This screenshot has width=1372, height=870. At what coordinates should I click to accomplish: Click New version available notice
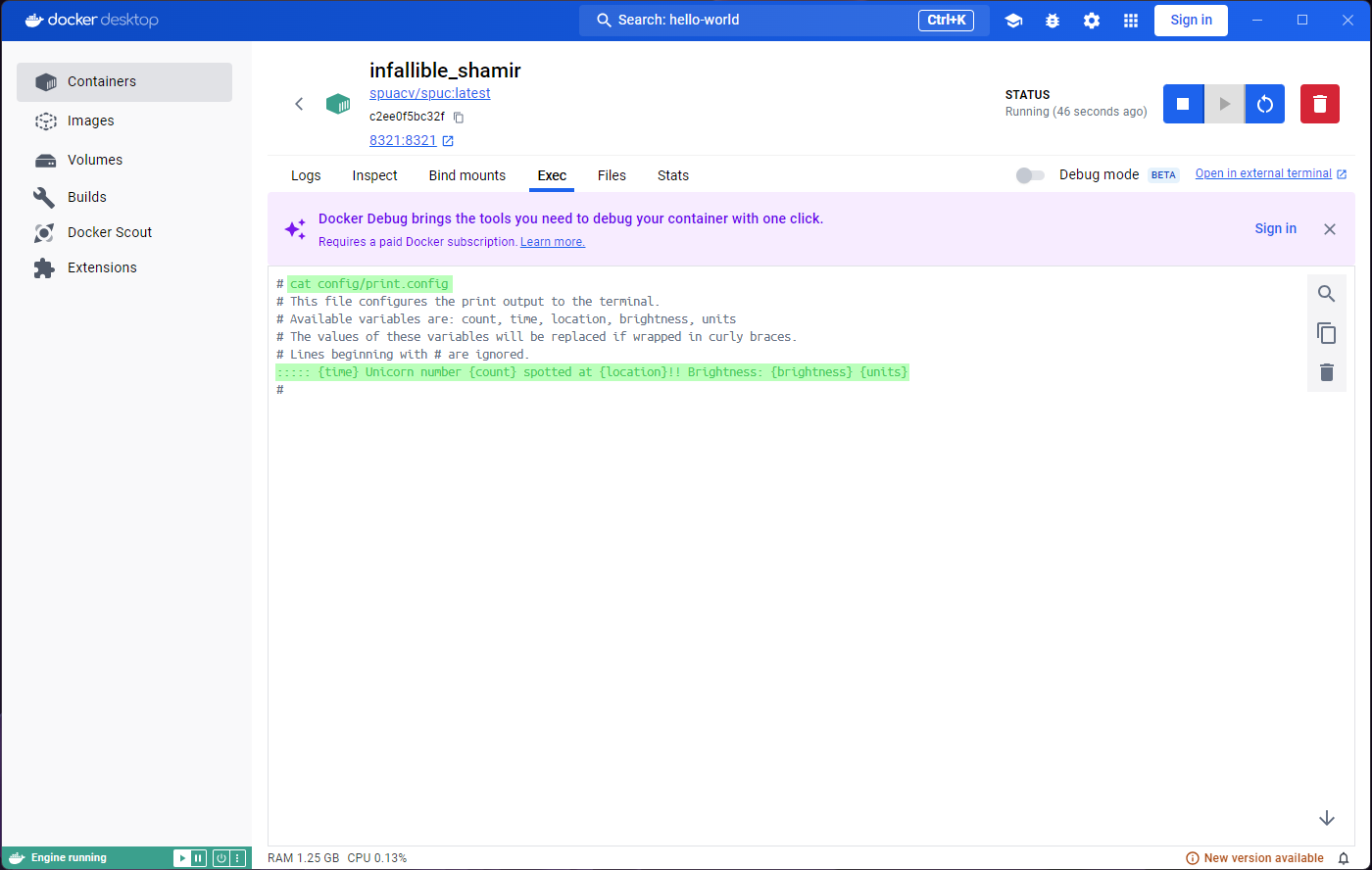(1254, 858)
